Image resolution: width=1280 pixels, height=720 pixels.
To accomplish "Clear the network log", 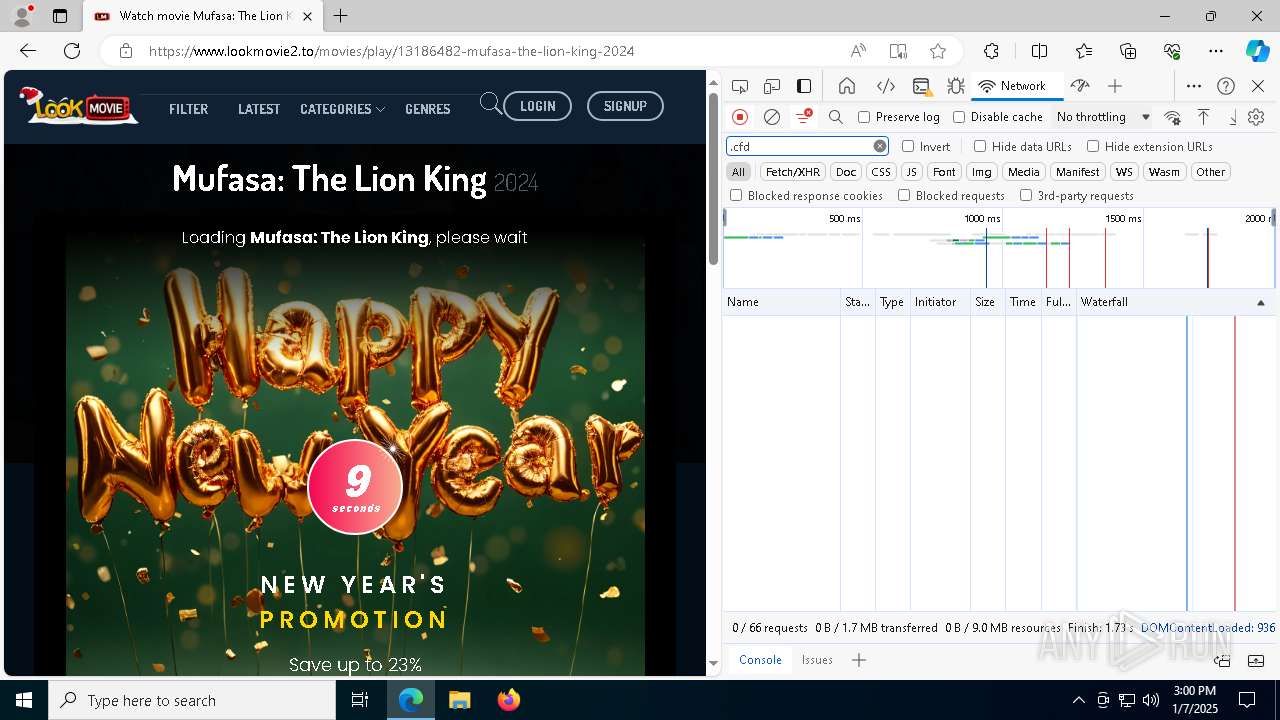I will tap(772, 117).
